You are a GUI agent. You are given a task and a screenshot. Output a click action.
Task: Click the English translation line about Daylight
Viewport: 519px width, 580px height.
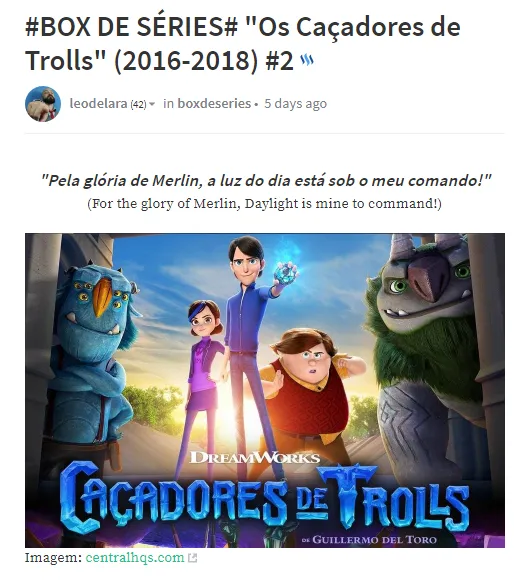coord(264,203)
